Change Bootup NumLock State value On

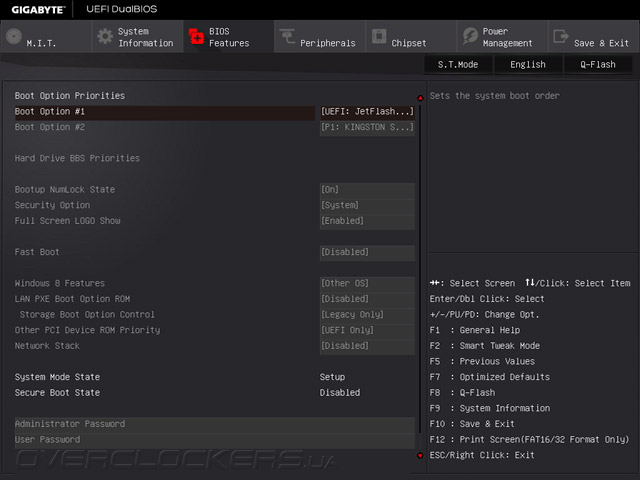pyautogui.click(x=367, y=190)
